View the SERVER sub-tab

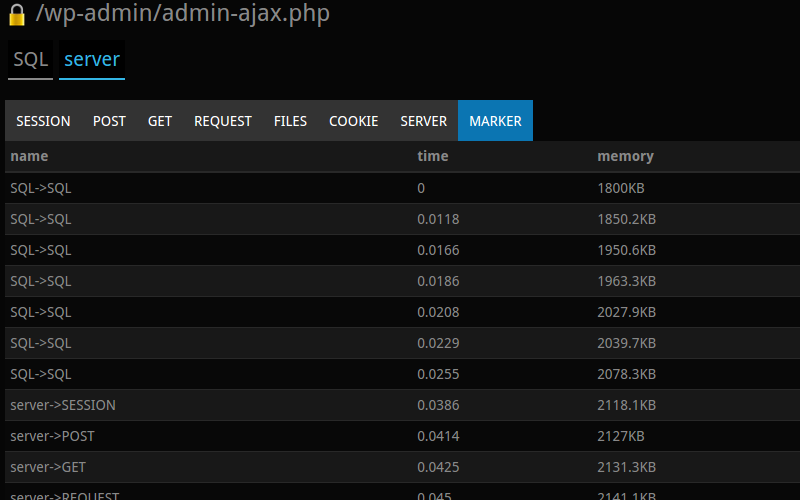(x=423, y=121)
